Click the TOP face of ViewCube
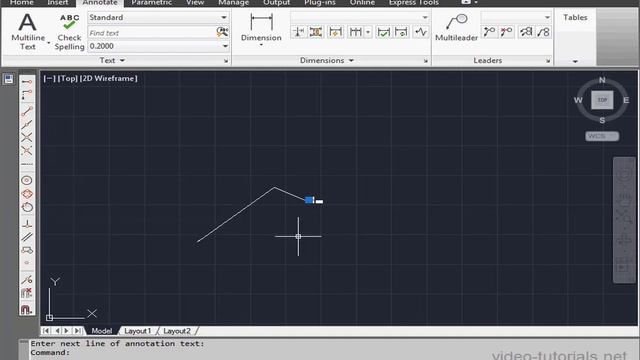This screenshot has height=360, width=640. 602,100
